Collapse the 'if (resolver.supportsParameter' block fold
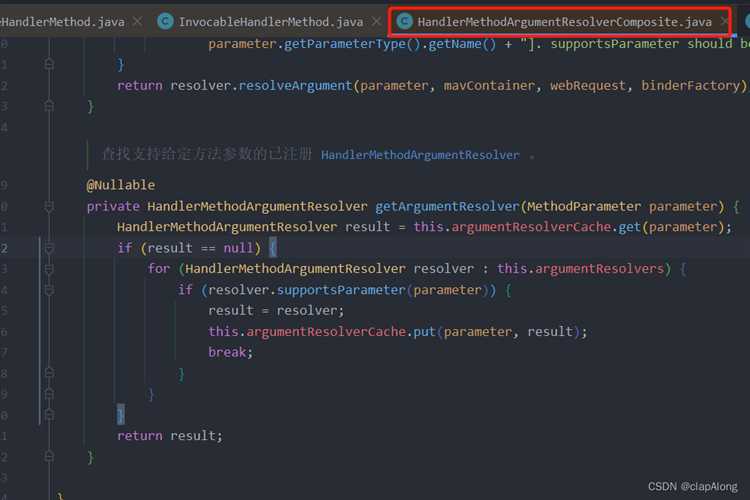This screenshot has height=500, width=750. [x=49, y=290]
